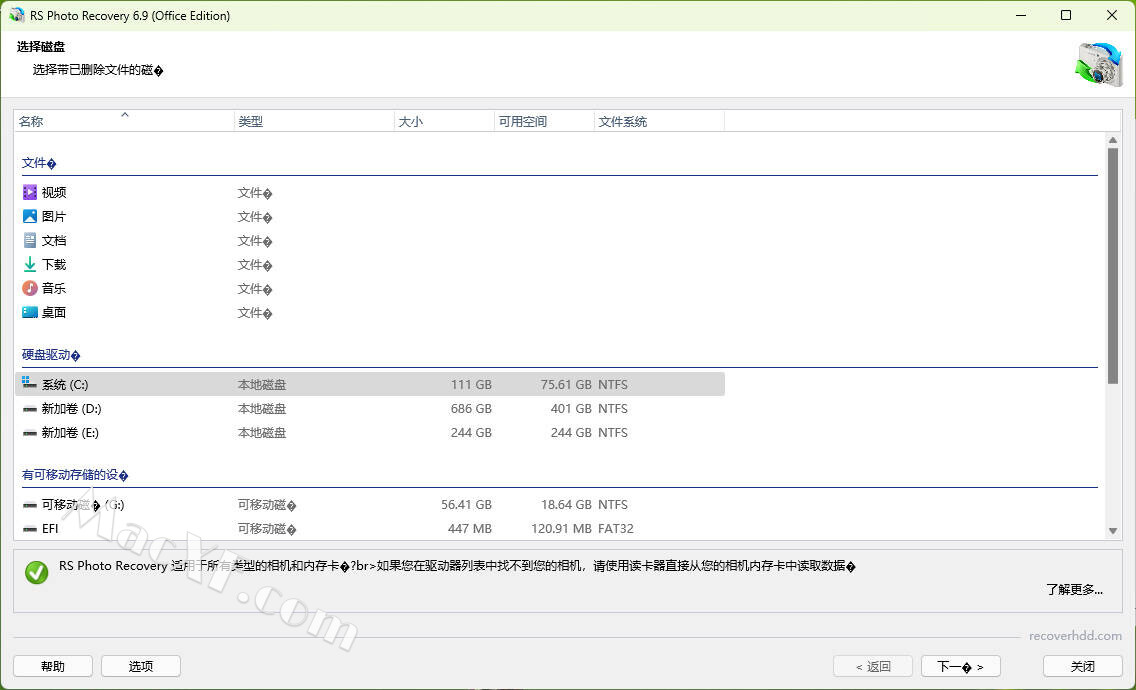1136x690 pixels.
Task: Select the 音乐 folder icon
Action: pos(30,288)
